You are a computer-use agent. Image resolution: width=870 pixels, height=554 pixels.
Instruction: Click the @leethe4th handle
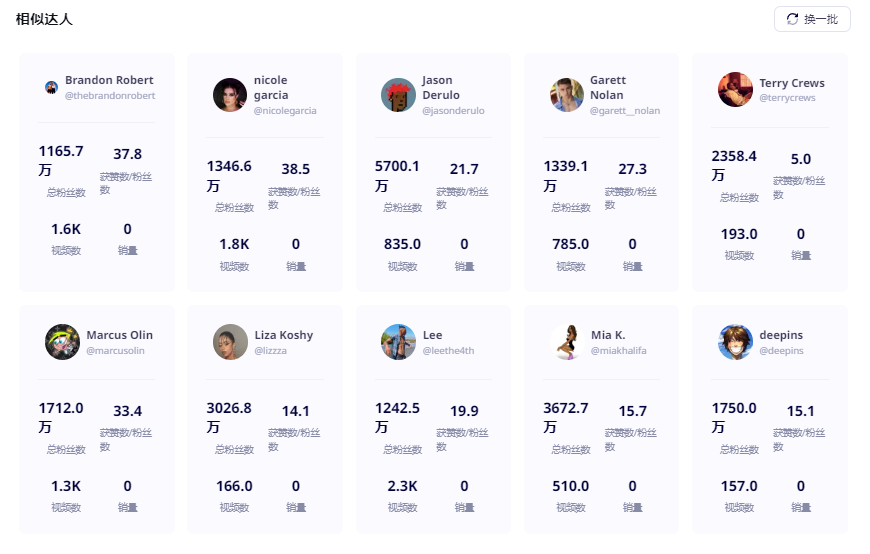click(x=448, y=350)
